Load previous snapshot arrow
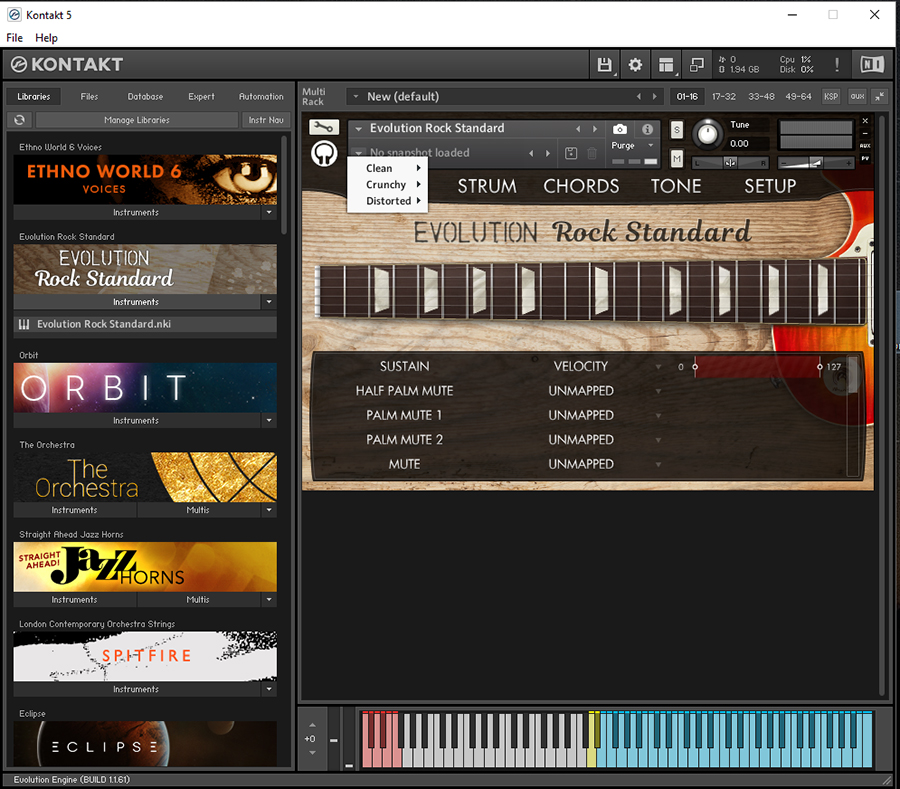This screenshot has width=900, height=789. (x=531, y=153)
